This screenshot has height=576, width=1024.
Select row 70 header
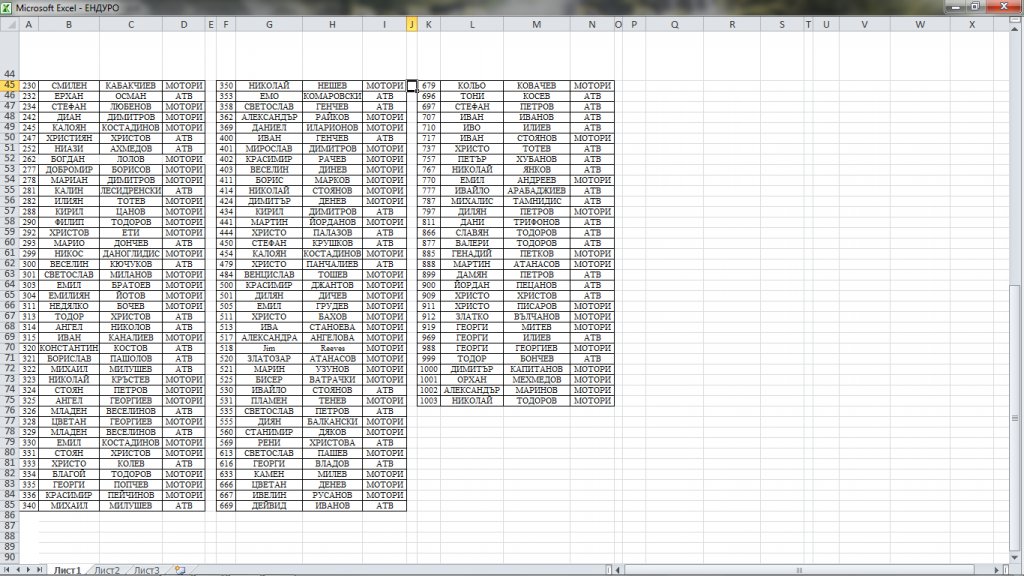9,347
